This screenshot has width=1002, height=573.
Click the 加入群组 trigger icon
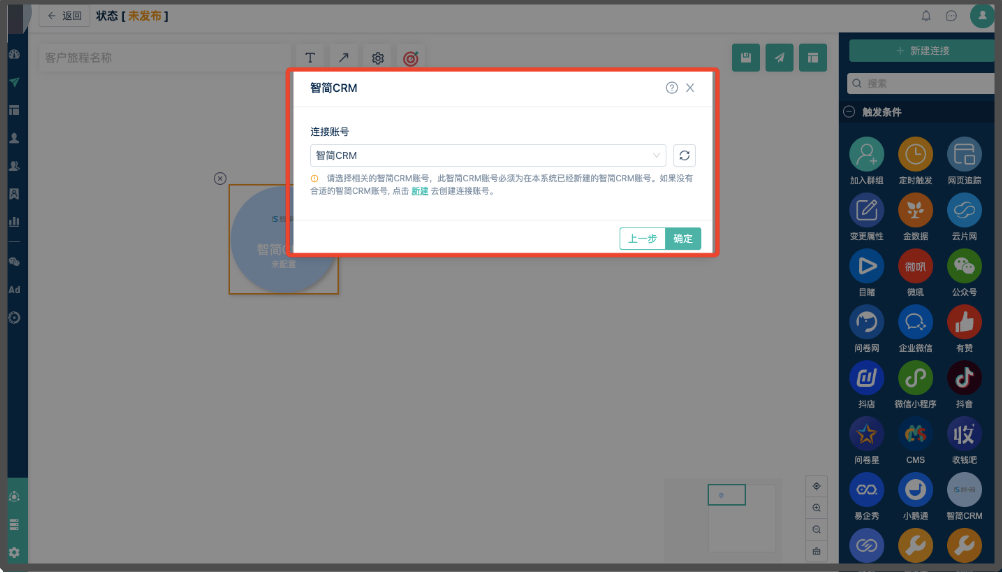click(867, 154)
